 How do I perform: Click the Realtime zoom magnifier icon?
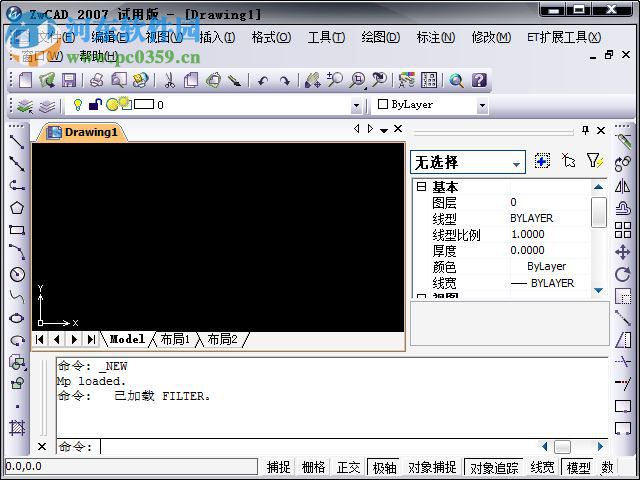(x=335, y=79)
